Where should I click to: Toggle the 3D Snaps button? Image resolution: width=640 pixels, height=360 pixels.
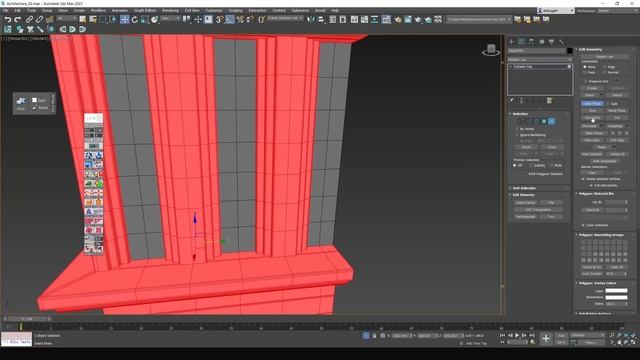[220, 19]
